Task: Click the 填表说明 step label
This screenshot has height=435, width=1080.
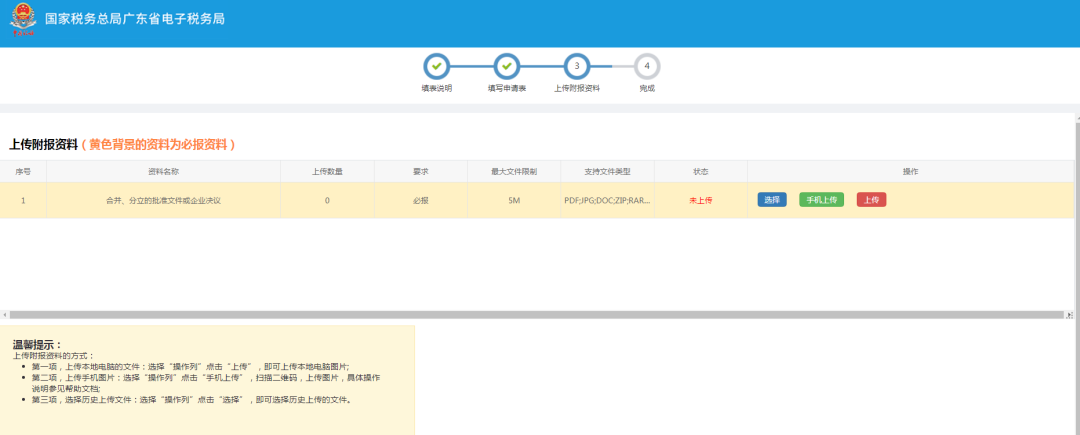Action: [437, 89]
